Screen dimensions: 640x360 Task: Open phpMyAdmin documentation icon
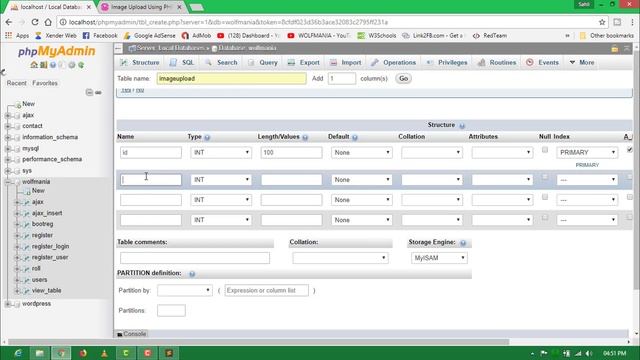(x=53, y=65)
